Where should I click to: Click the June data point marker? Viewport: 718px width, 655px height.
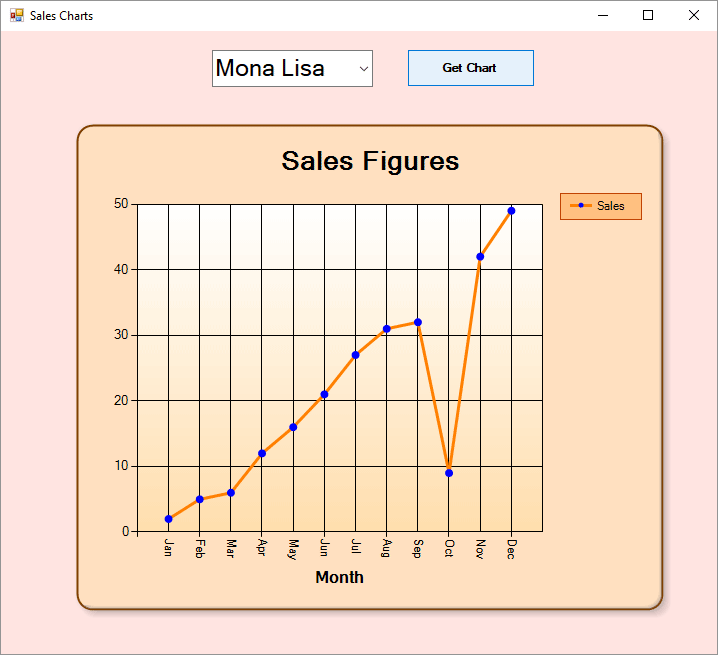324,394
